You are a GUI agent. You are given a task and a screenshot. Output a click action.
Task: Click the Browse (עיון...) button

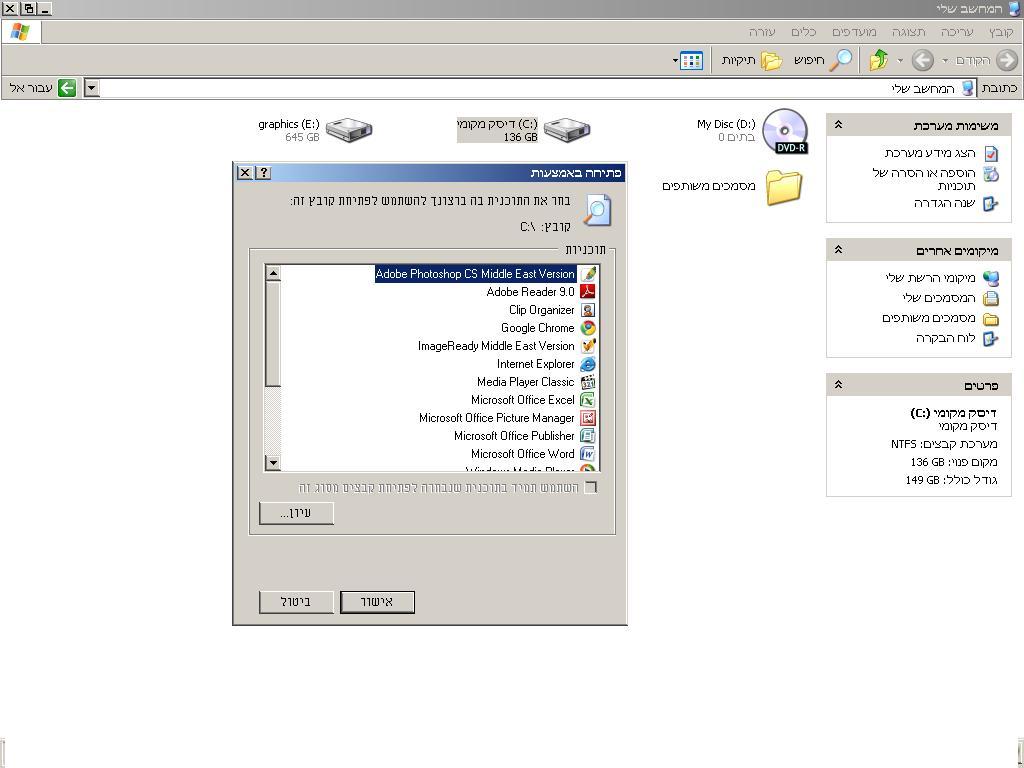[x=296, y=513]
